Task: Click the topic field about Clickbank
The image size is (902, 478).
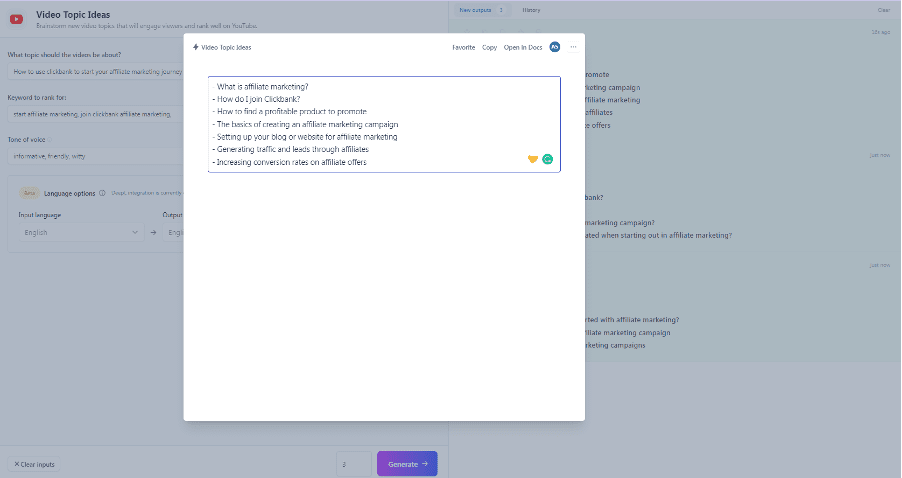Action: pyautogui.click(x=95, y=72)
